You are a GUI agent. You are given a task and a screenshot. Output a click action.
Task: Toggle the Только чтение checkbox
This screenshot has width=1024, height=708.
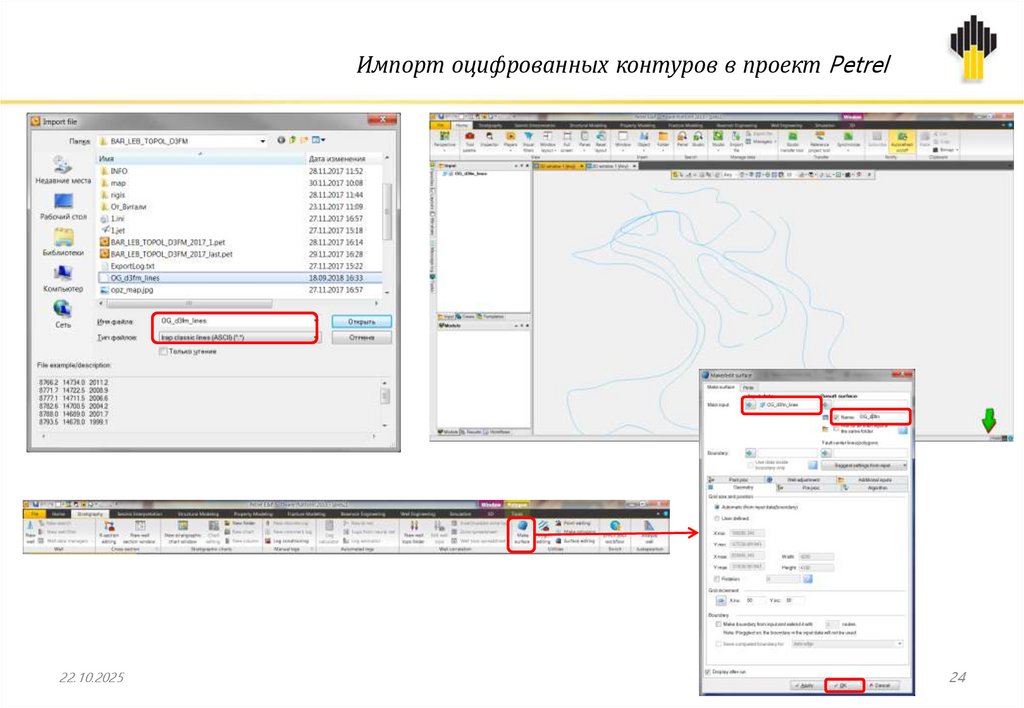pos(163,351)
